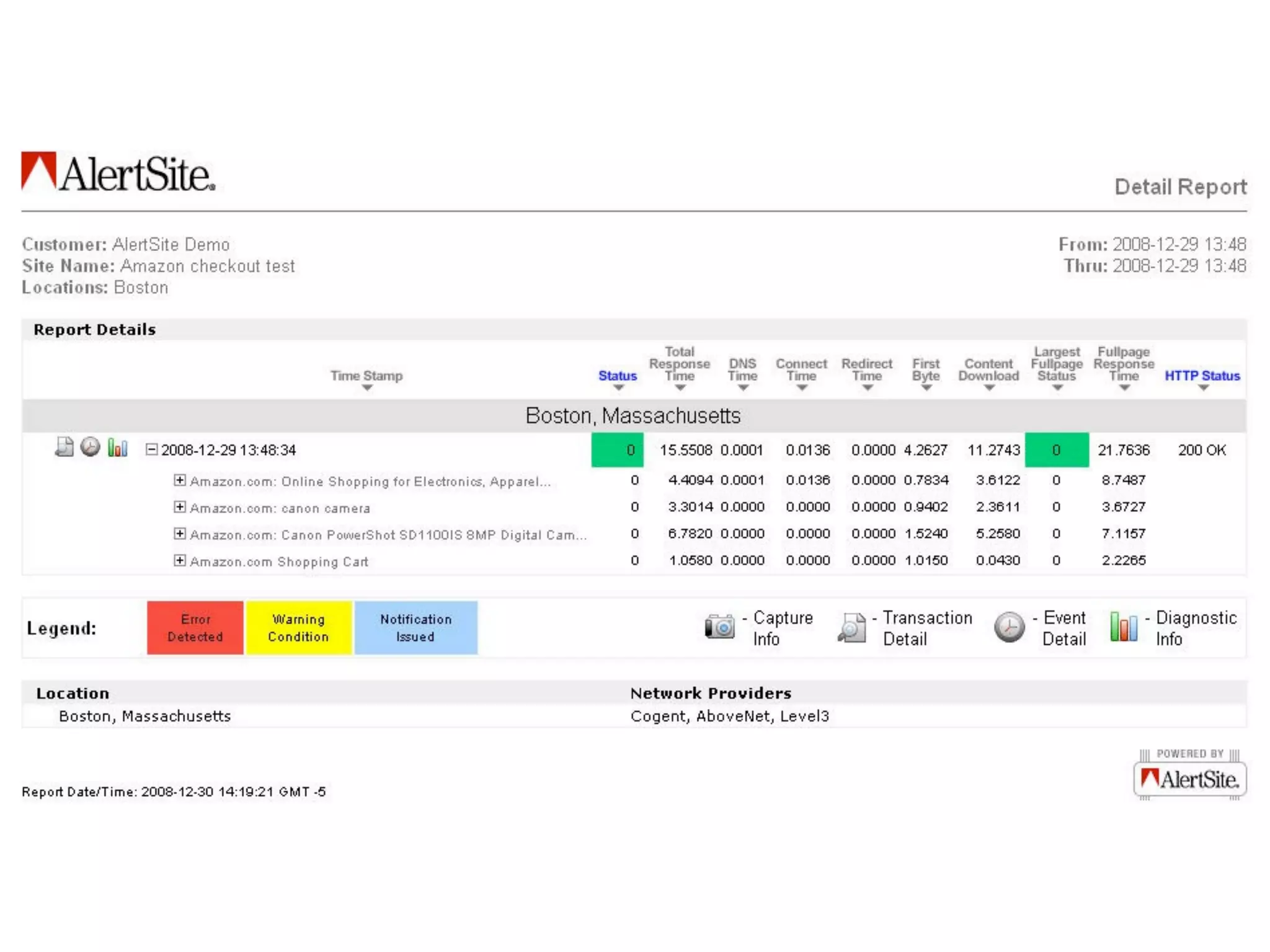
Task: Expand the Canon PowerShot SD1100IS step
Action: tap(179, 534)
